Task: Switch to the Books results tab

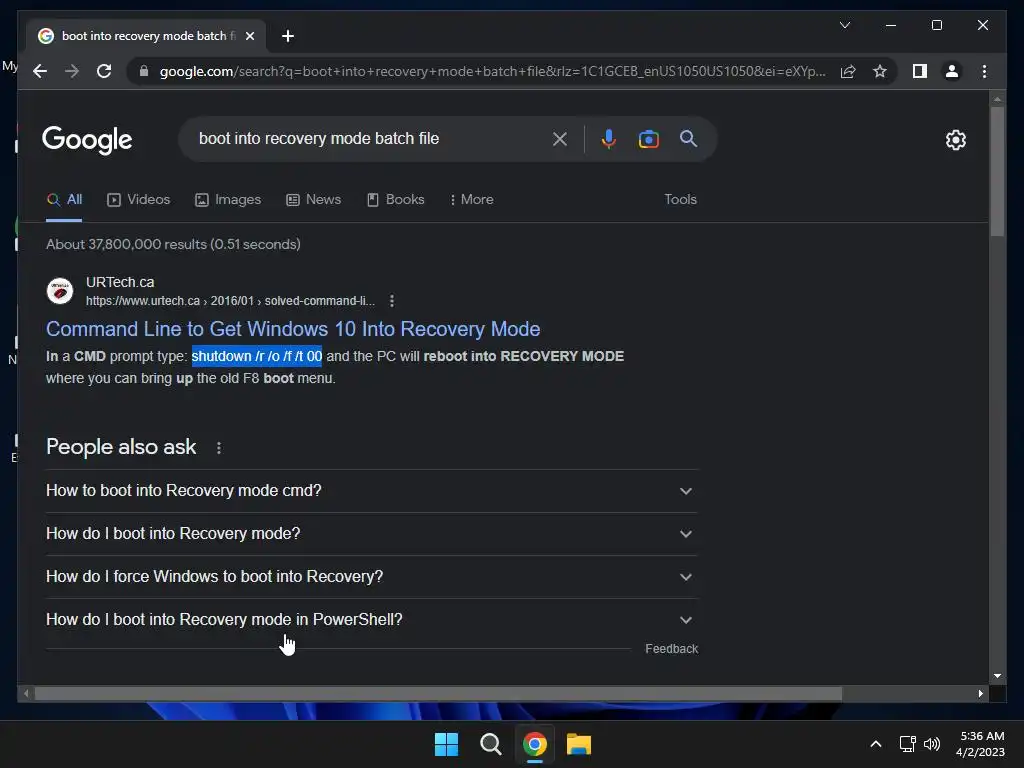Action: [x=396, y=199]
